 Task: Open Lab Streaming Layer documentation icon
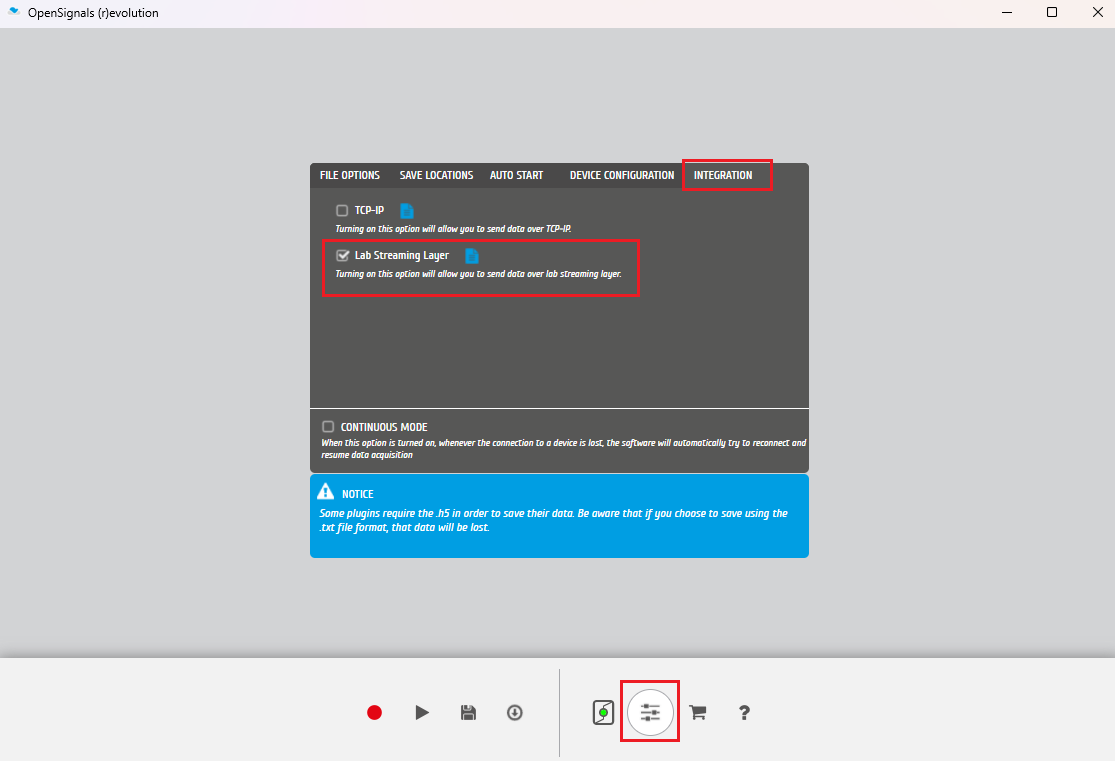point(471,255)
